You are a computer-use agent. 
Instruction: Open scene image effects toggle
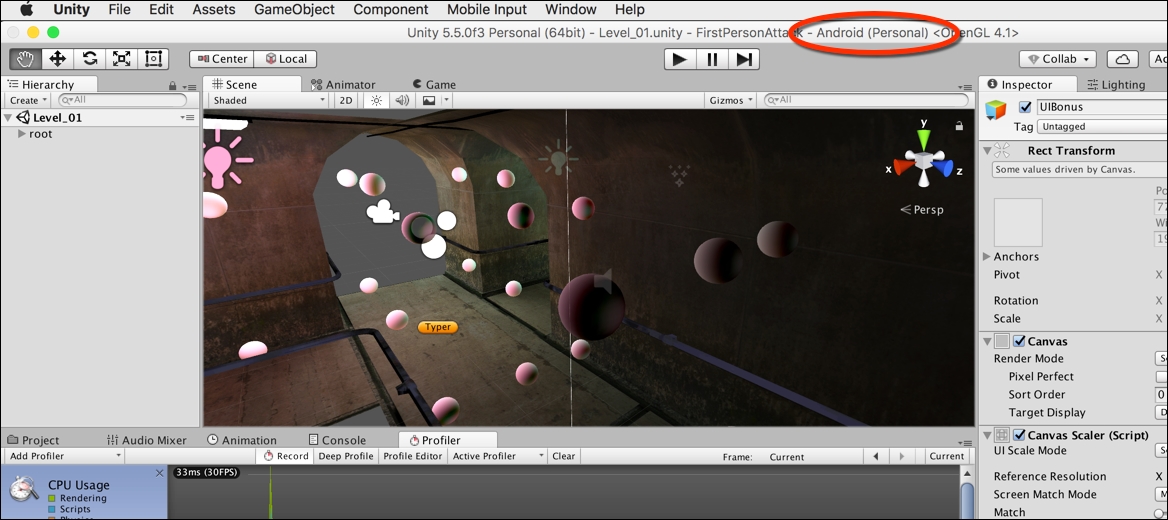429,100
